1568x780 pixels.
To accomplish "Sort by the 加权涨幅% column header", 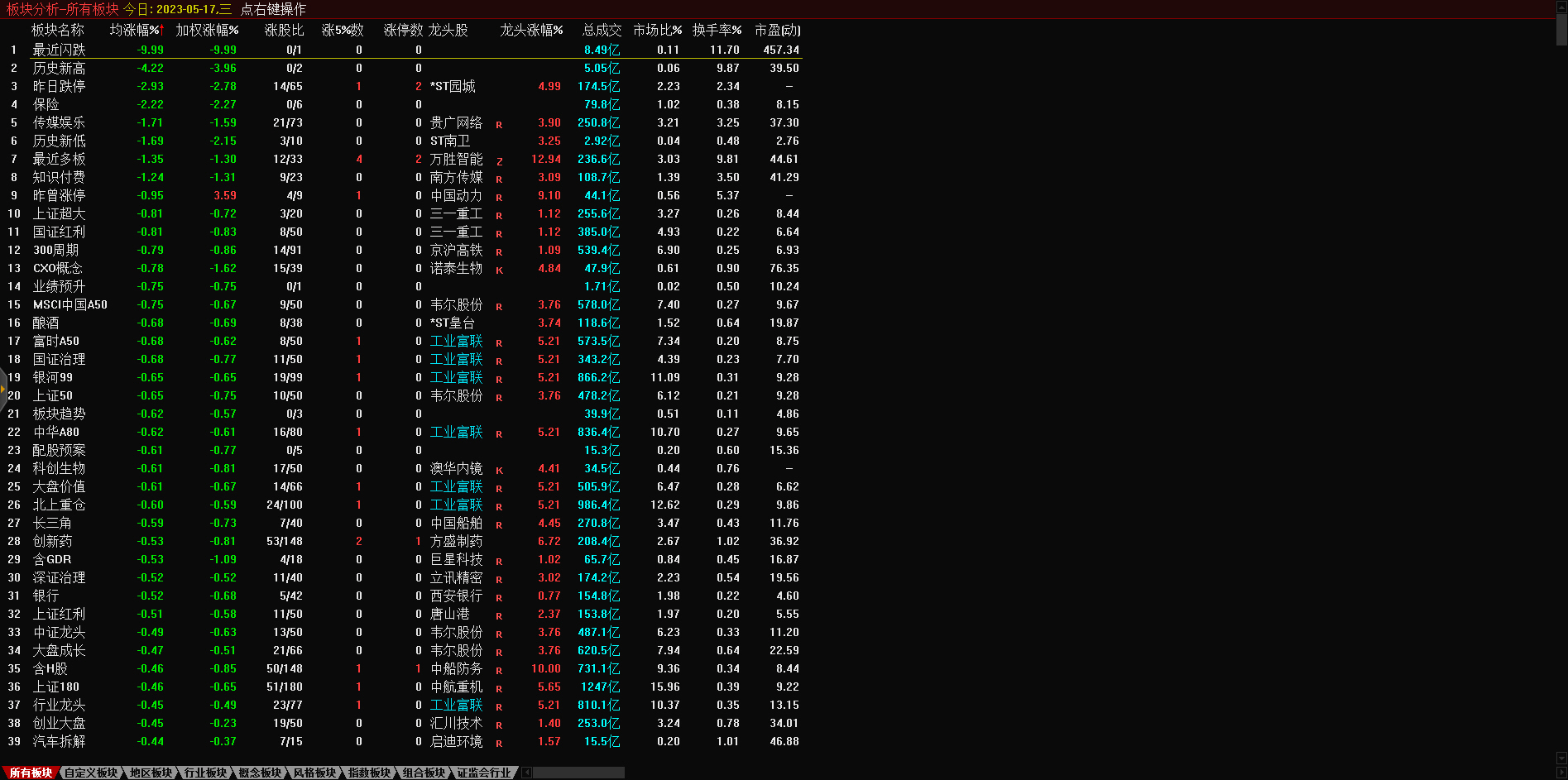I will click(207, 30).
